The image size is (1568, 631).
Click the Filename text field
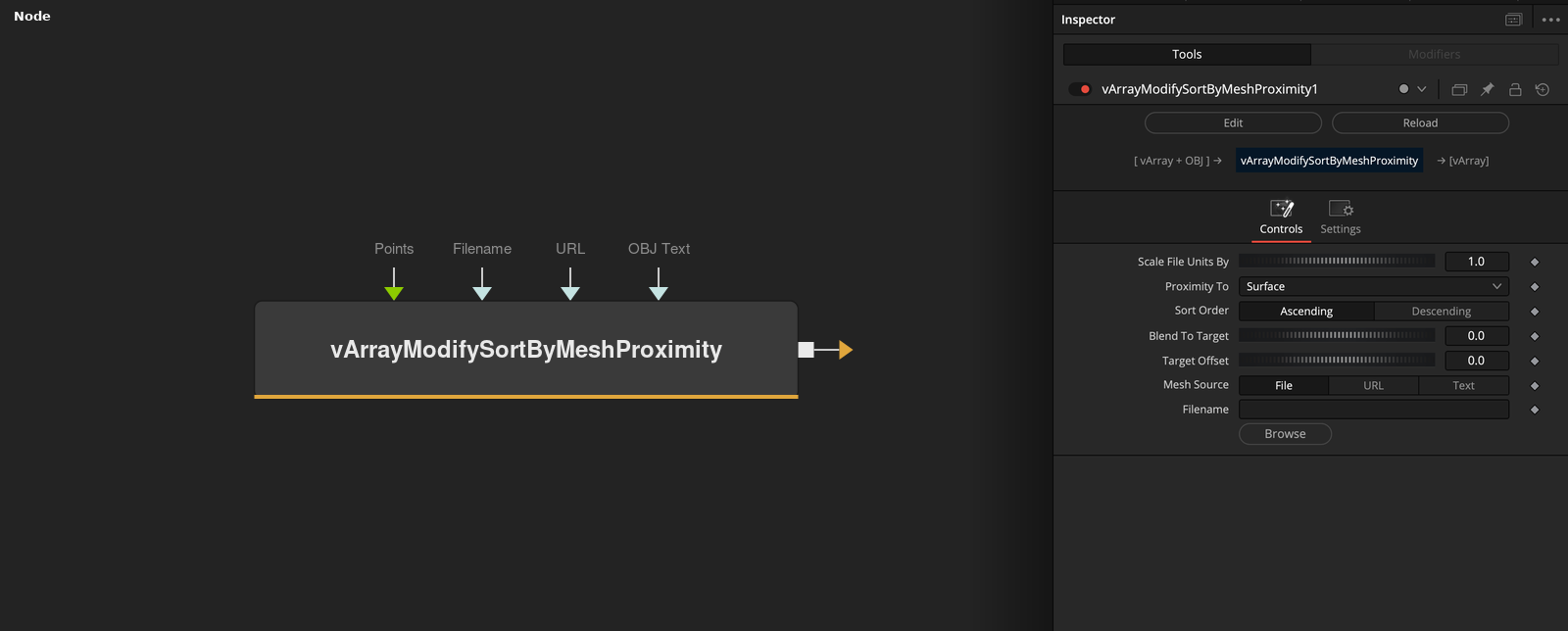point(1373,410)
